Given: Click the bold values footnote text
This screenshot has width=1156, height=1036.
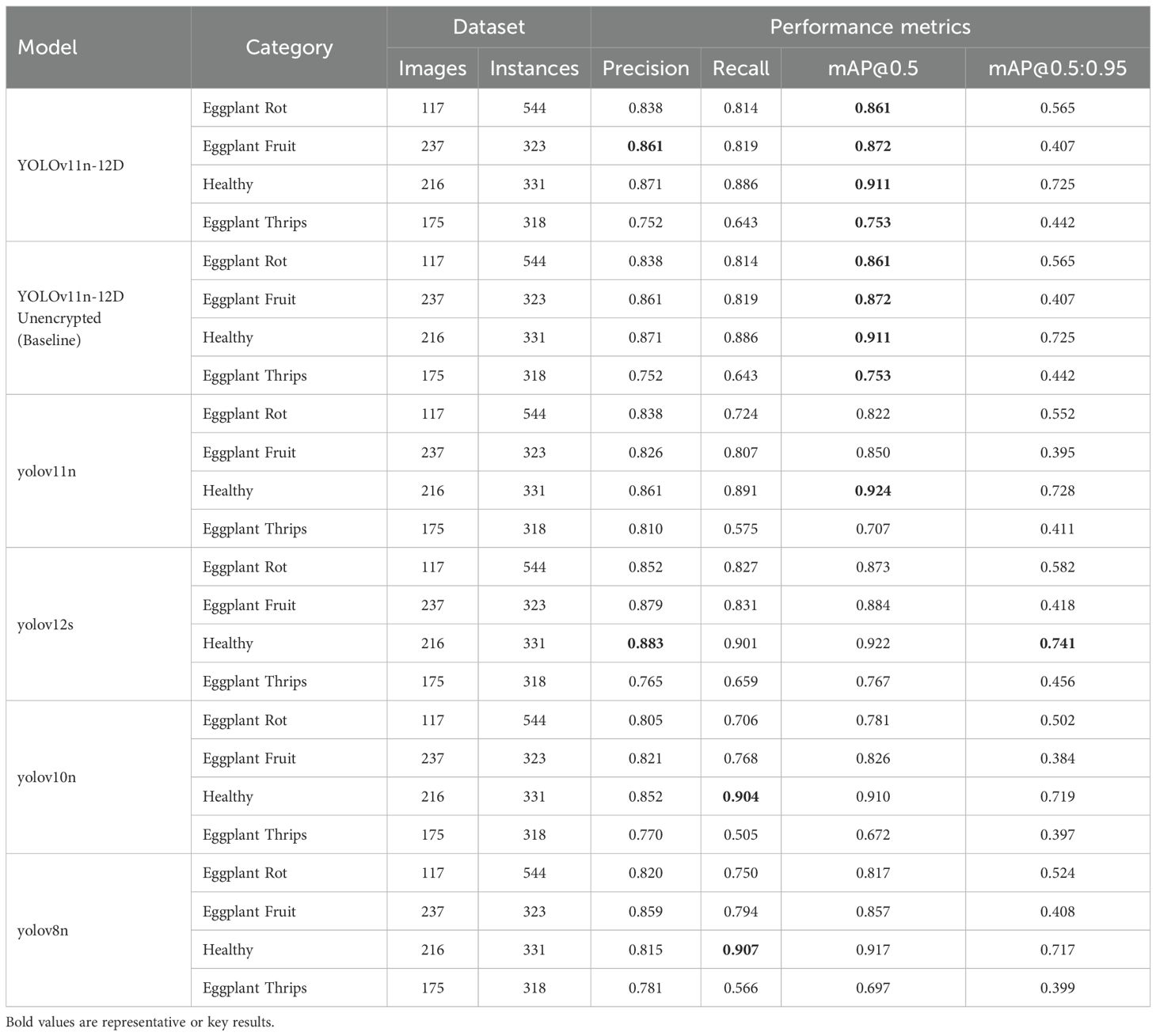Looking at the screenshot, I should point(140,1022).
